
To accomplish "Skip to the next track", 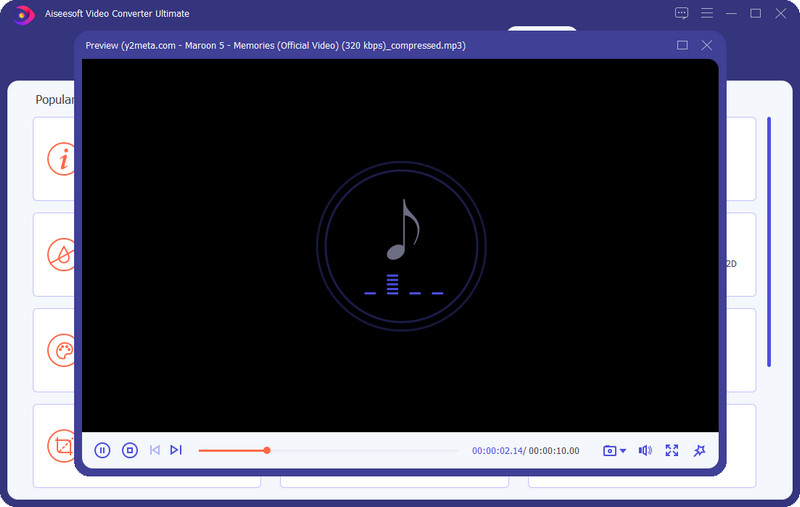I will [x=176, y=450].
